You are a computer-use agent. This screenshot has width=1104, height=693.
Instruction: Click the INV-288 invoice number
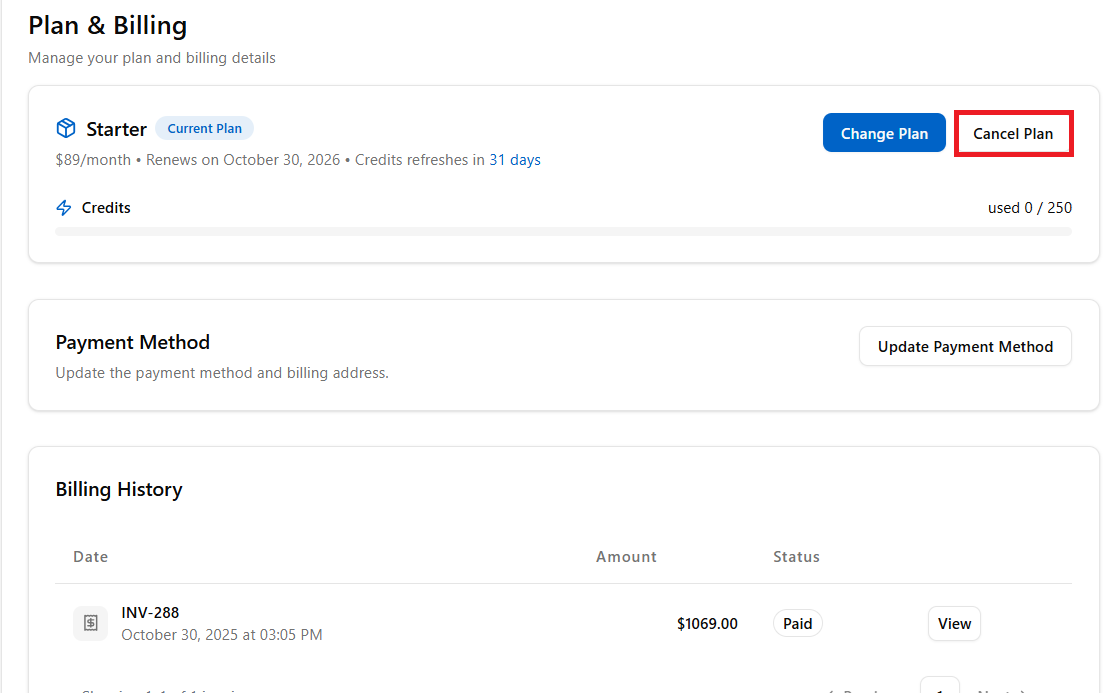point(150,613)
